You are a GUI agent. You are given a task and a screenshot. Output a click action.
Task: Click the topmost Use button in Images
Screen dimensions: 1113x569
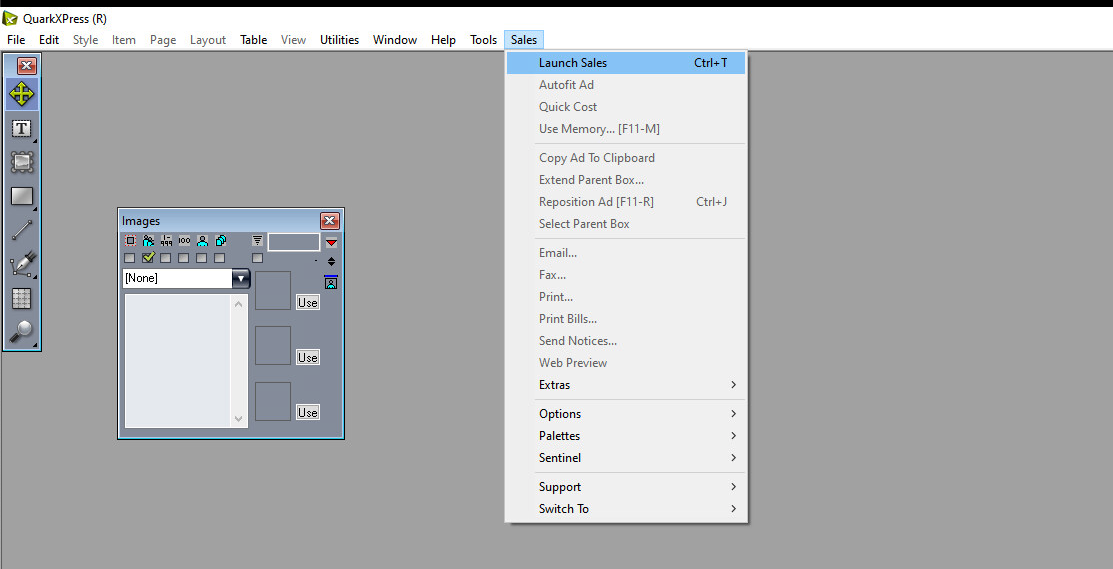click(x=307, y=302)
